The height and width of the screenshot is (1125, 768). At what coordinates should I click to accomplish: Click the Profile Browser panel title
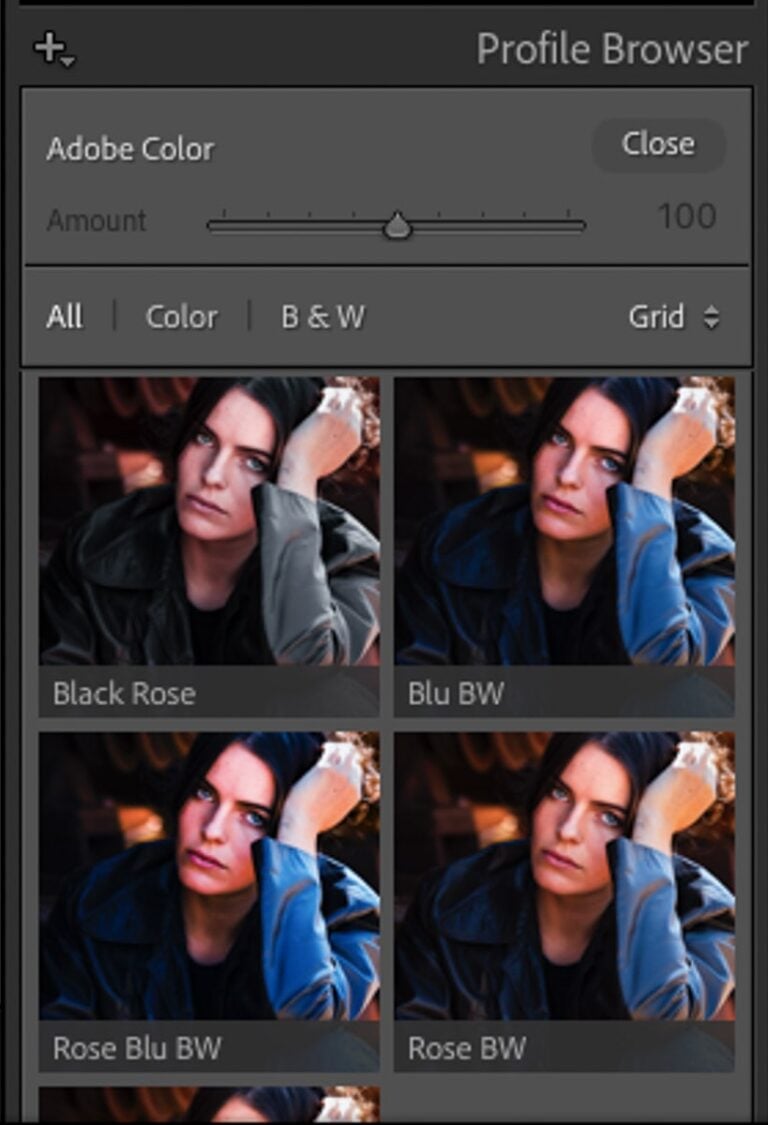(x=612, y=50)
